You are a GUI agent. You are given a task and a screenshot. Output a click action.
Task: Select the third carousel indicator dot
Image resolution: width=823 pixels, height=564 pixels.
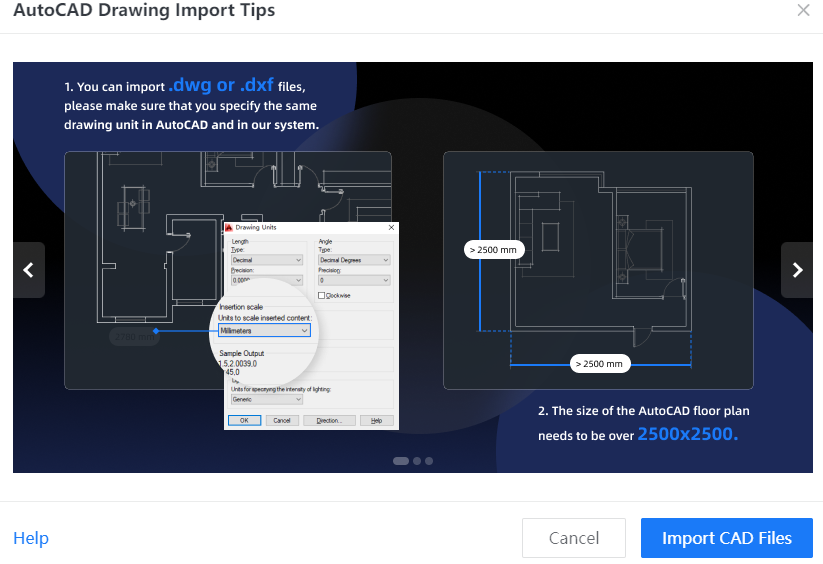pos(429,461)
